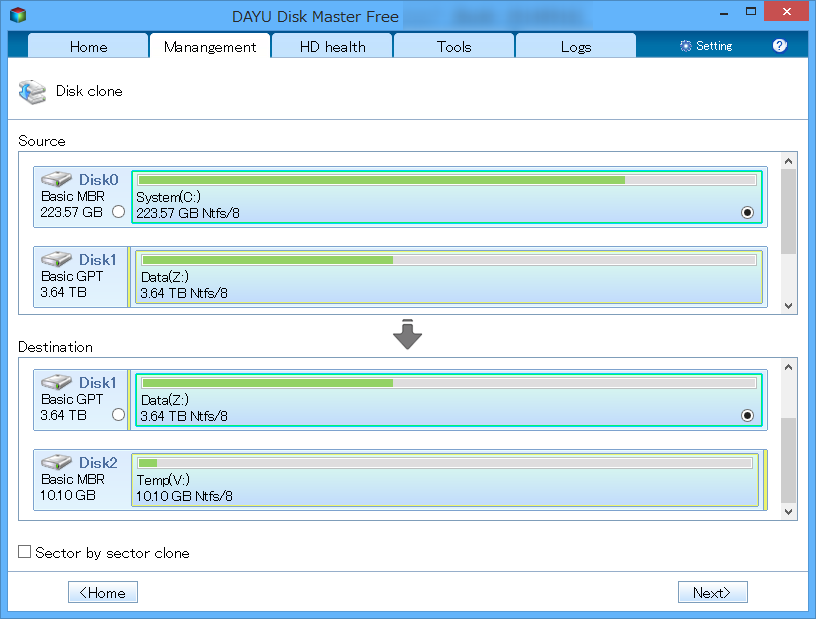
Task: Click the Disk0 drive icon in Source
Action: pos(56,179)
